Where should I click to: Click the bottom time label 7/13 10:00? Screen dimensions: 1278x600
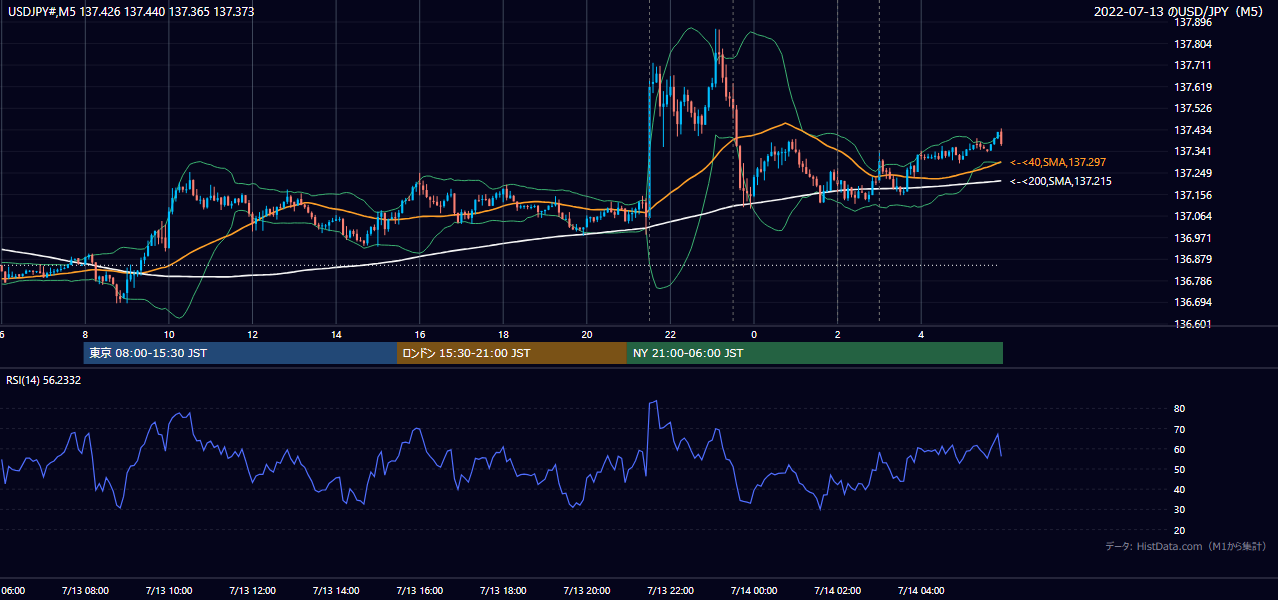click(168, 590)
